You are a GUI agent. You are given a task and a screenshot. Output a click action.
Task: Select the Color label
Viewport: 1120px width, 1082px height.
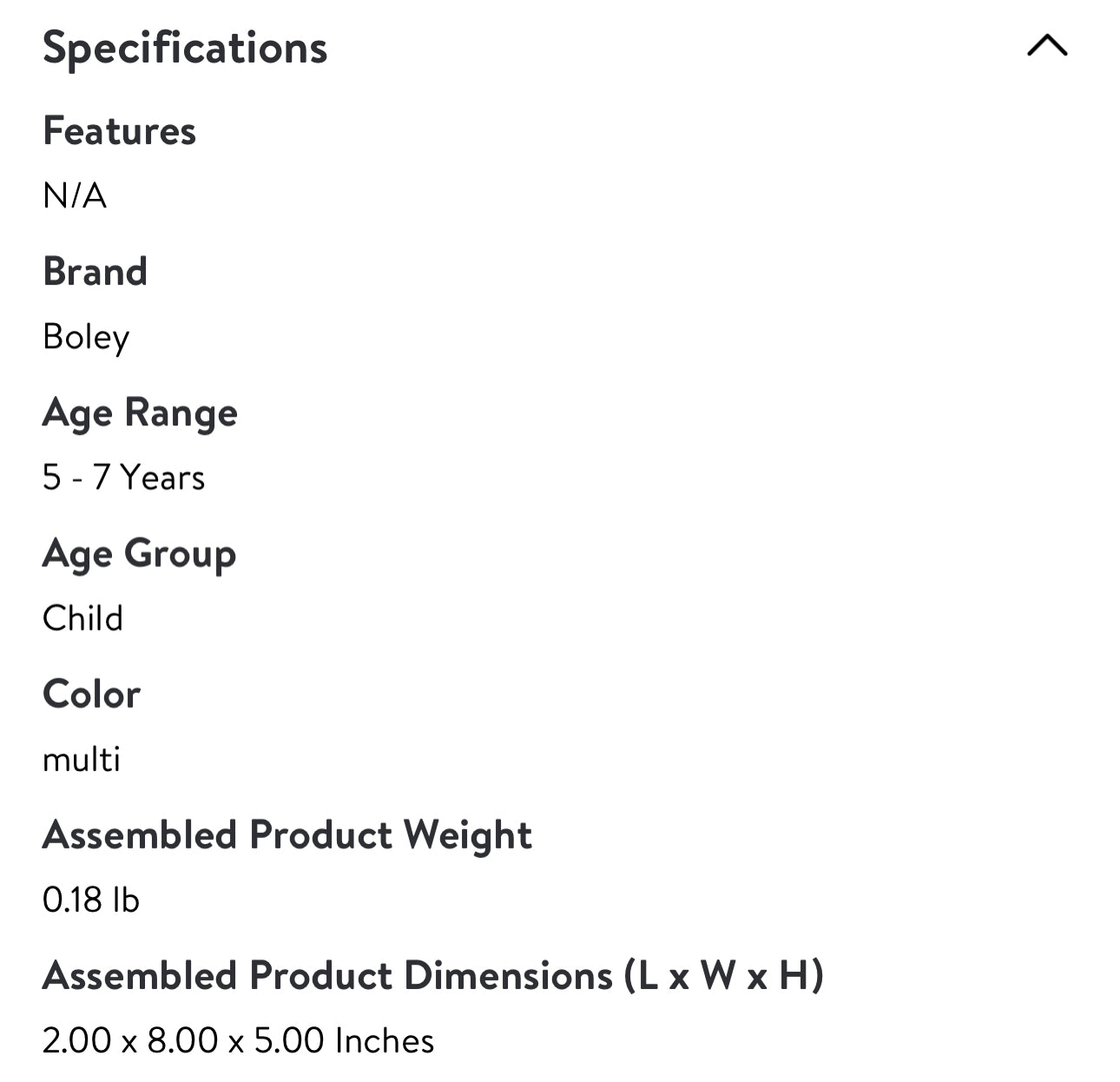[x=91, y=694]
